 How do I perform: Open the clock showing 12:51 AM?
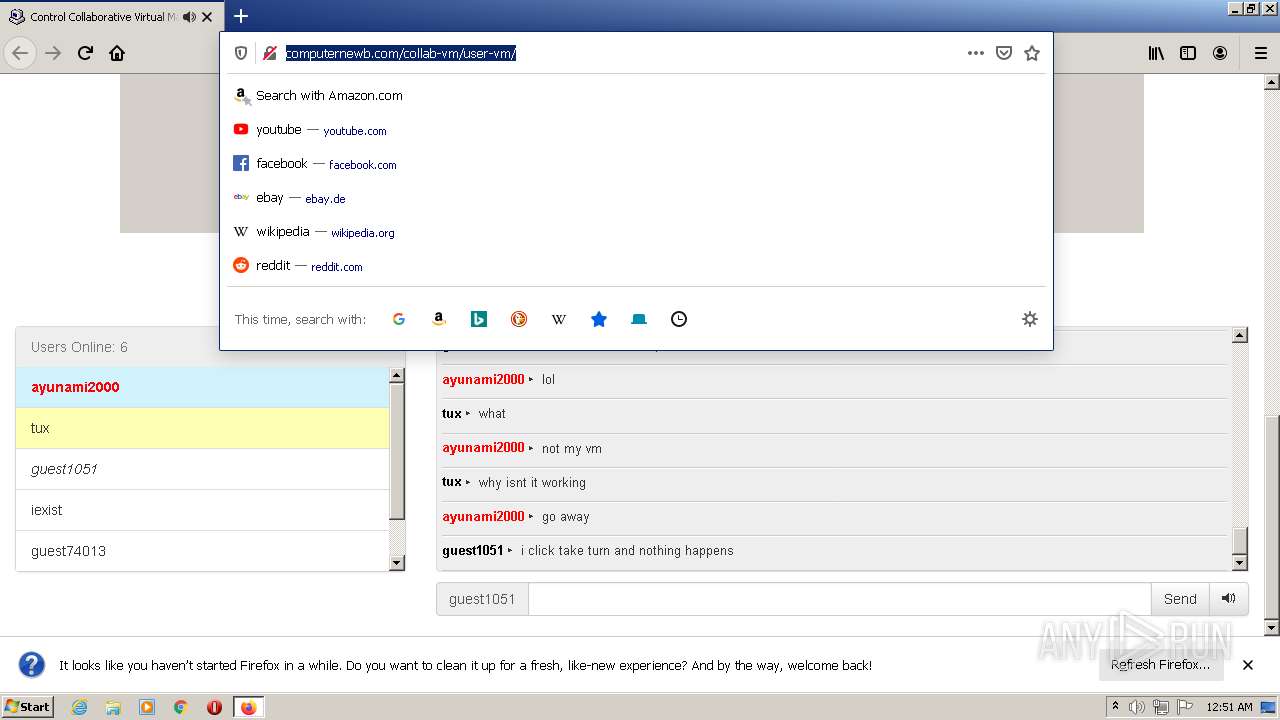point(1229,707)
